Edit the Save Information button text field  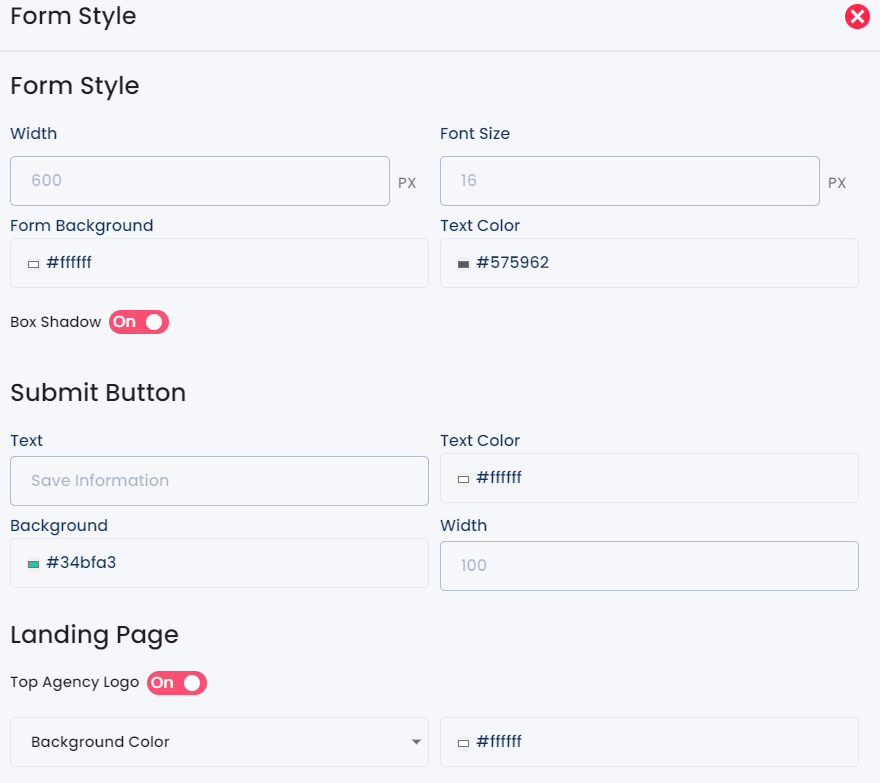[219, 480]
